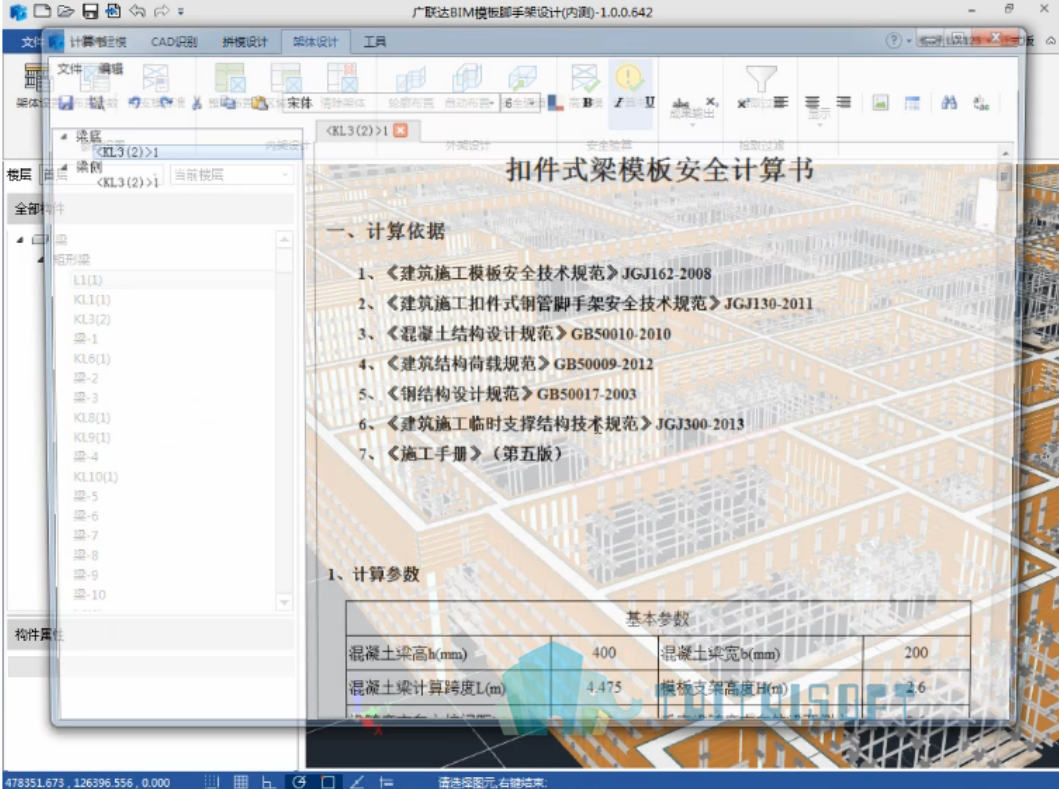
Task: Toggle the polar tracking icon in the status bar
Action: pyautogui.click(x=299, y=782)
